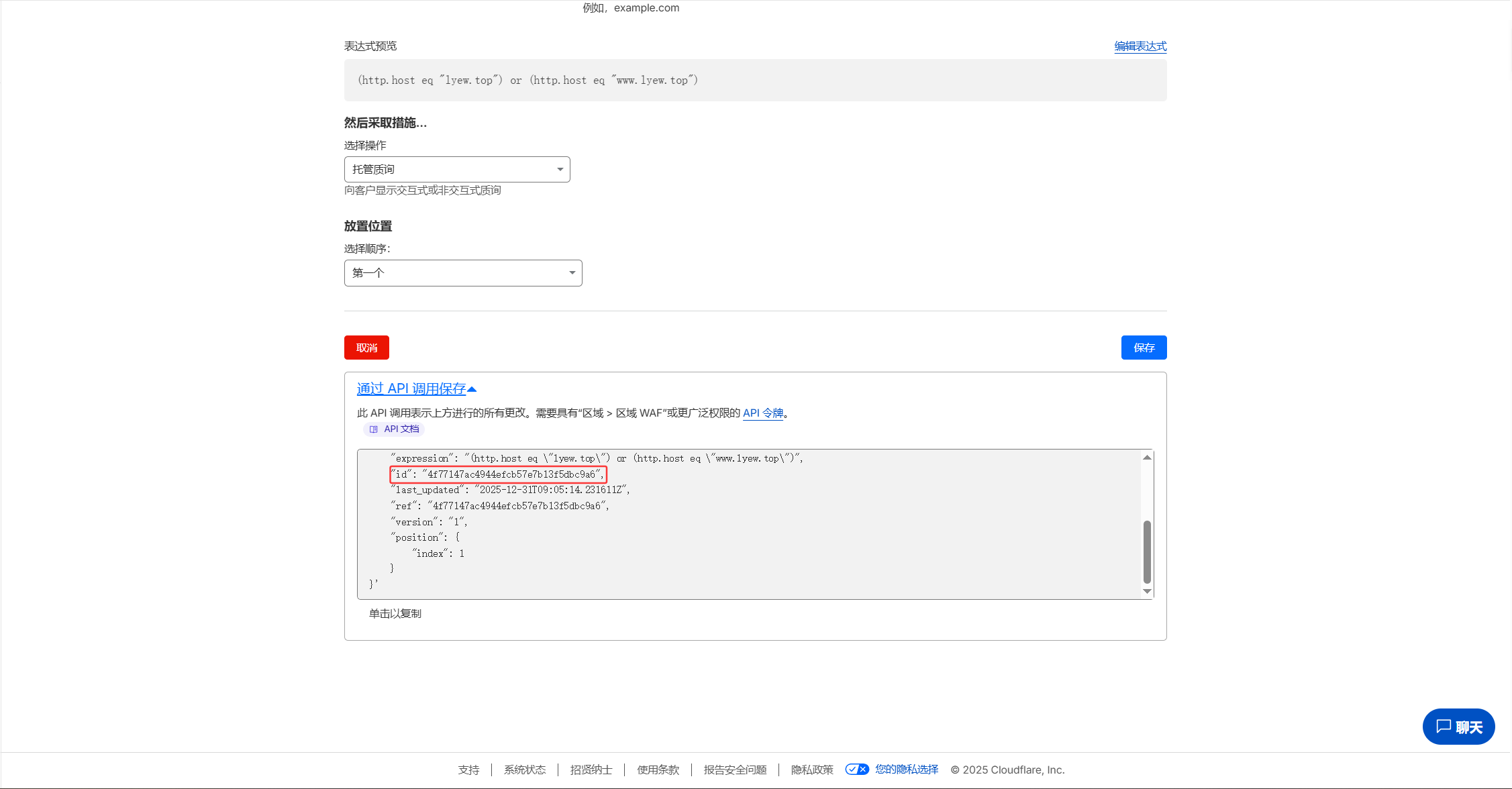Click the 'click to copy' text
This screenshot has height=789, width=1512.
click(395, 614)
